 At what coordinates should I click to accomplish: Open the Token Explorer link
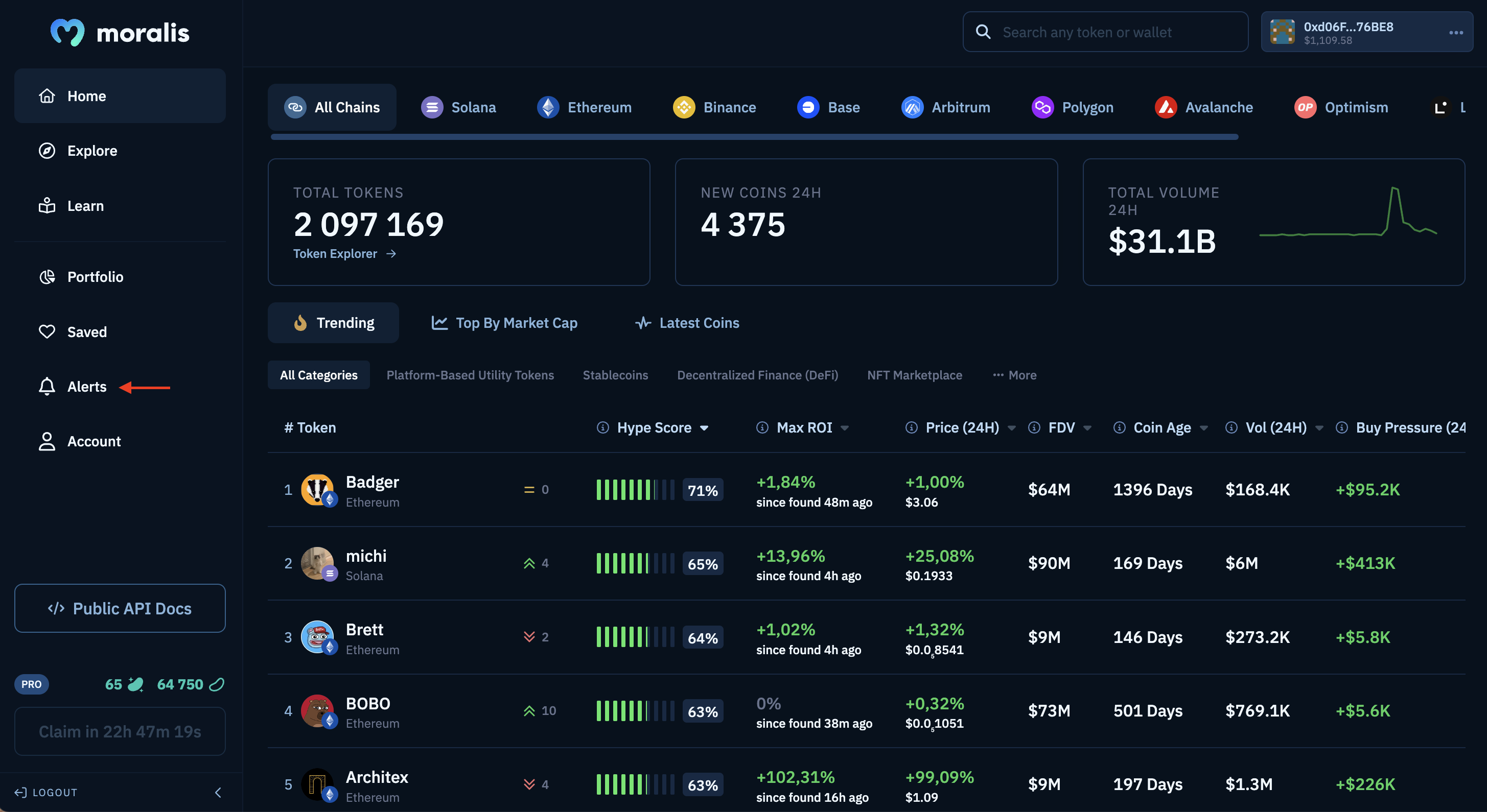point(344,254)
